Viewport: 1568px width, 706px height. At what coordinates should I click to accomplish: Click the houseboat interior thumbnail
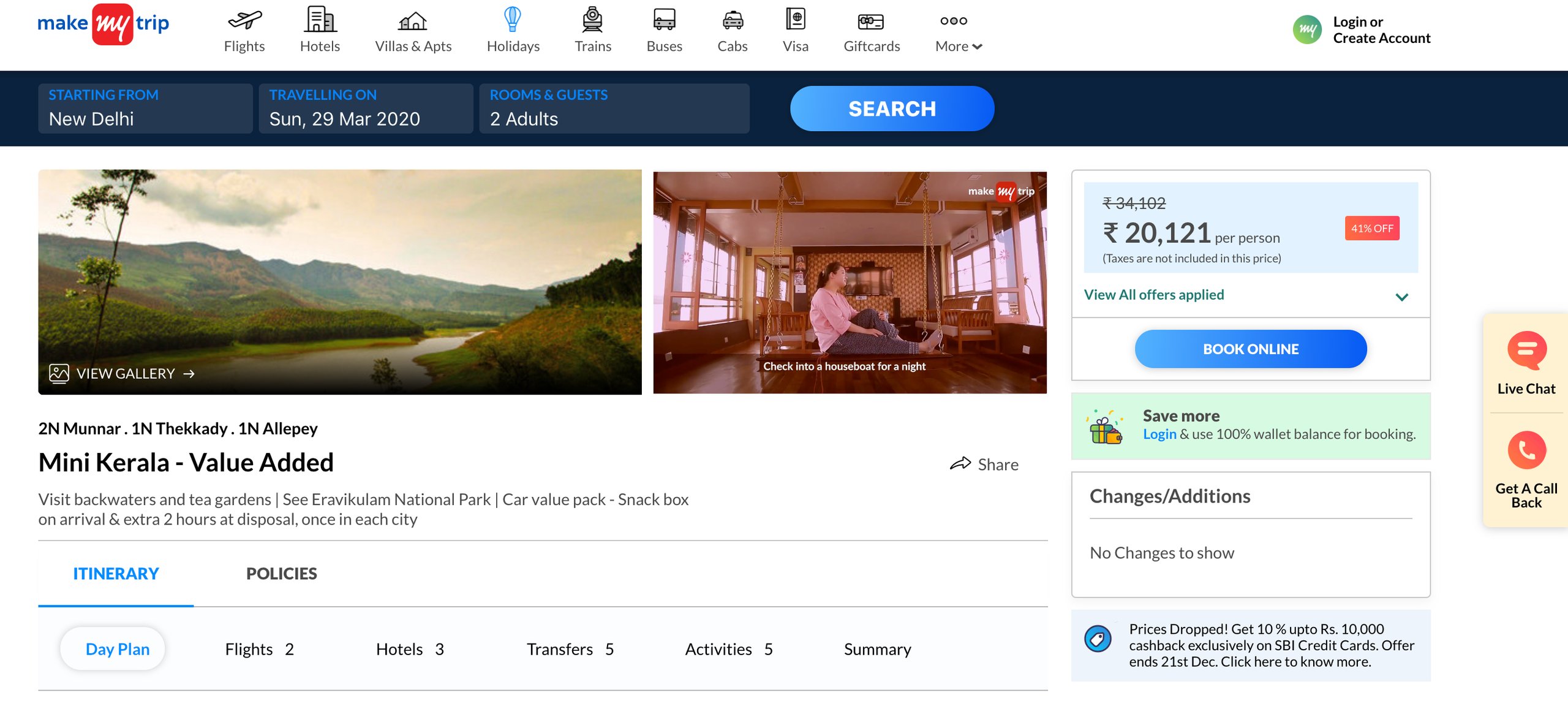pos(849,281)
